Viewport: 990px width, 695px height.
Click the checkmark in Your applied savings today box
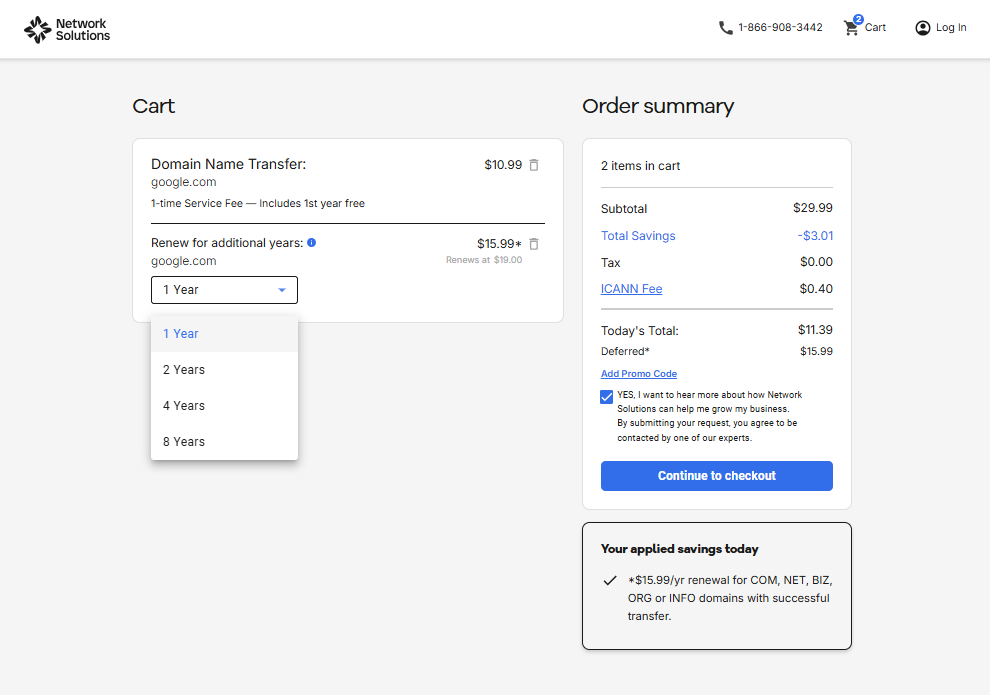tap(611, 580)
